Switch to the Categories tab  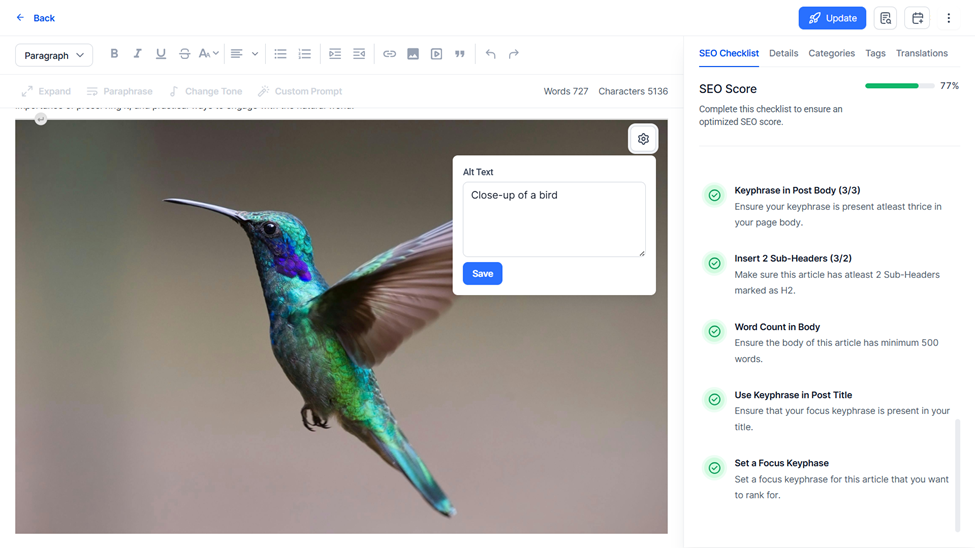(x=831, y=53)
